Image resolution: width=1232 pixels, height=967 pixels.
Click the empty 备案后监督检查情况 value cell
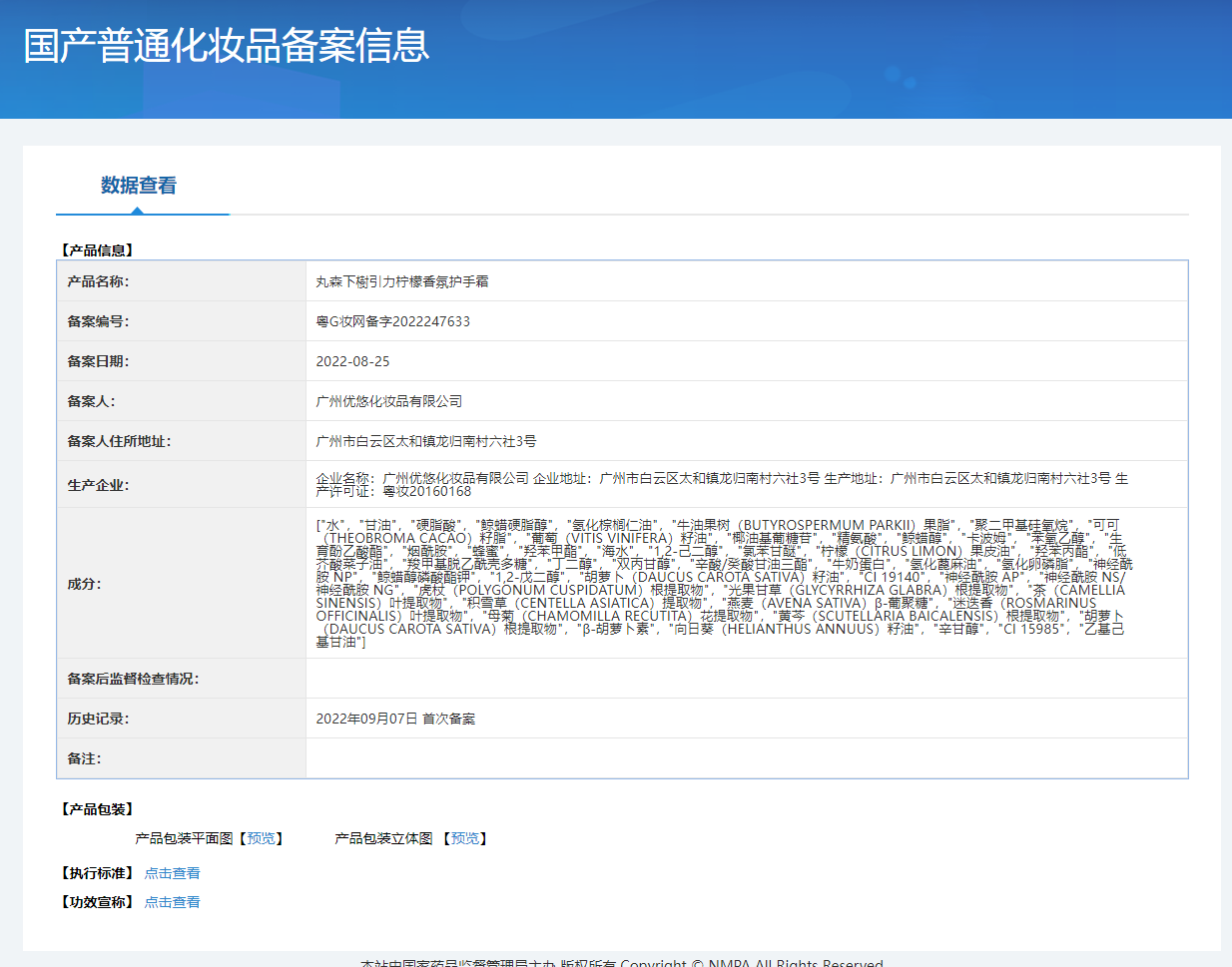click(x=746, y=679)
